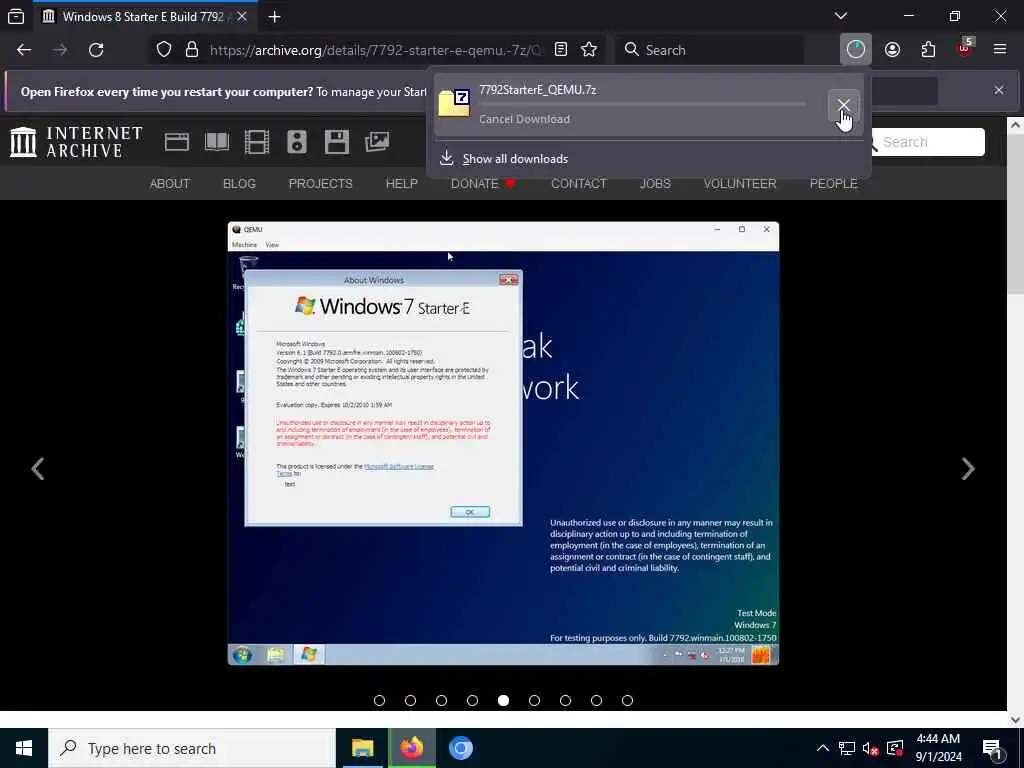Select the second carousel dot
Viewport: 1024px width, 768px height.
pyautogui.click(x=410, y=700)
